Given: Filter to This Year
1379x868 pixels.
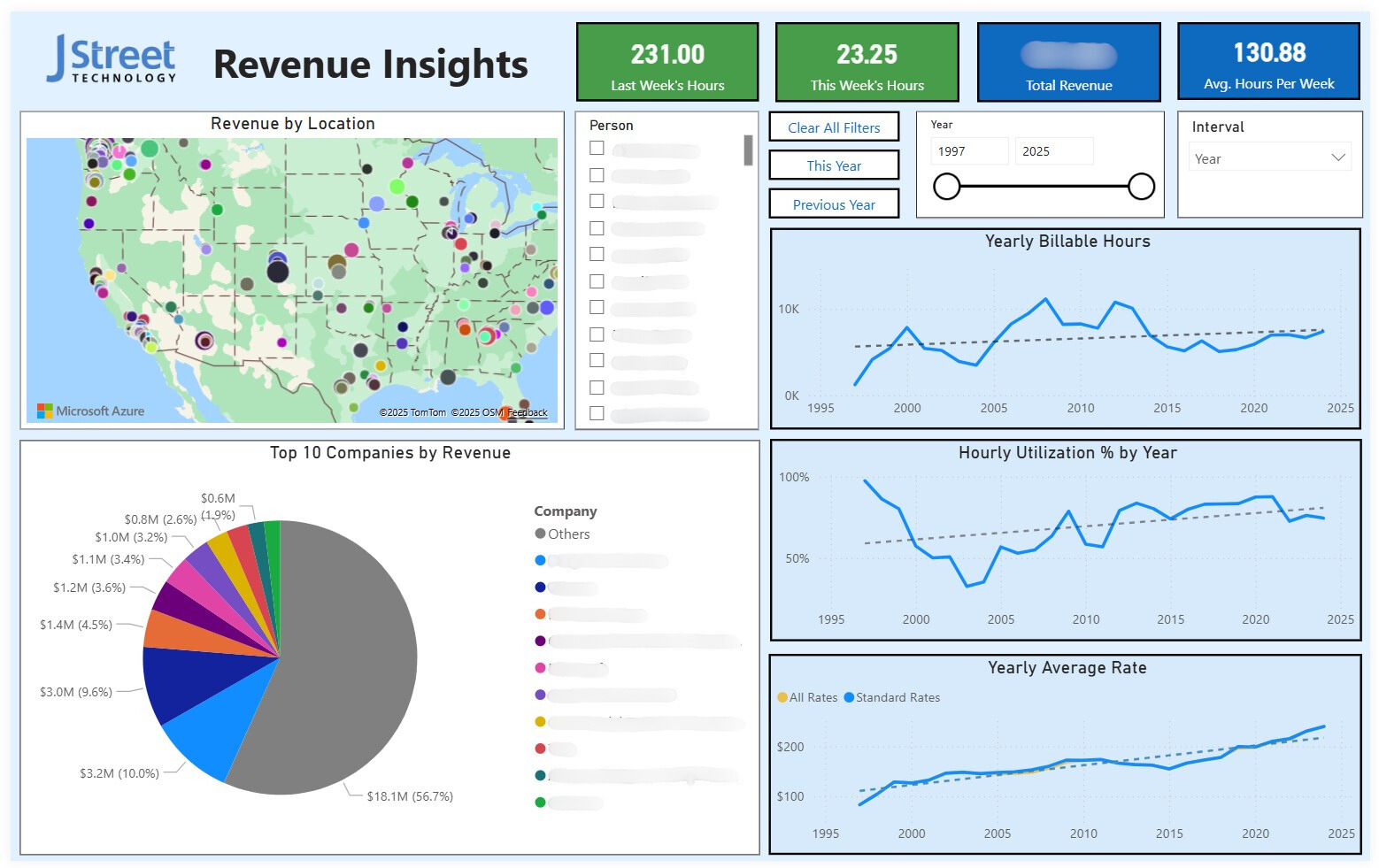Looking at the screenshot, I should 834,165.
